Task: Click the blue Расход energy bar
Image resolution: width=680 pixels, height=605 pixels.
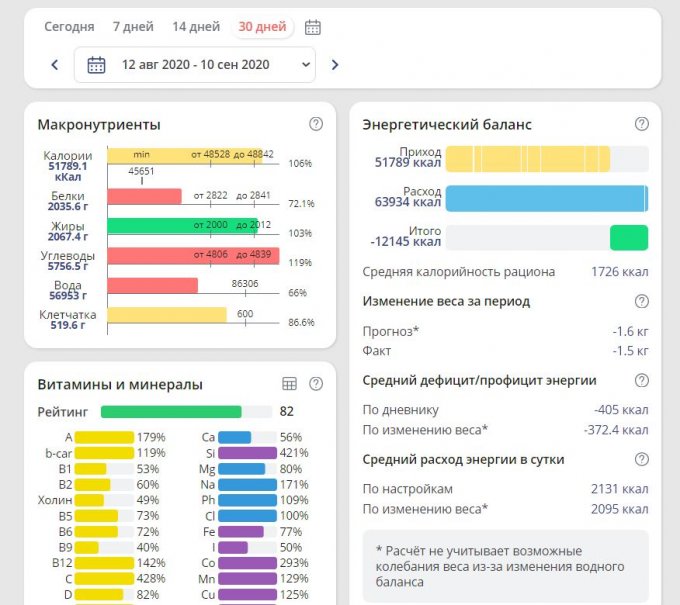Action: [x=545, y=198]
